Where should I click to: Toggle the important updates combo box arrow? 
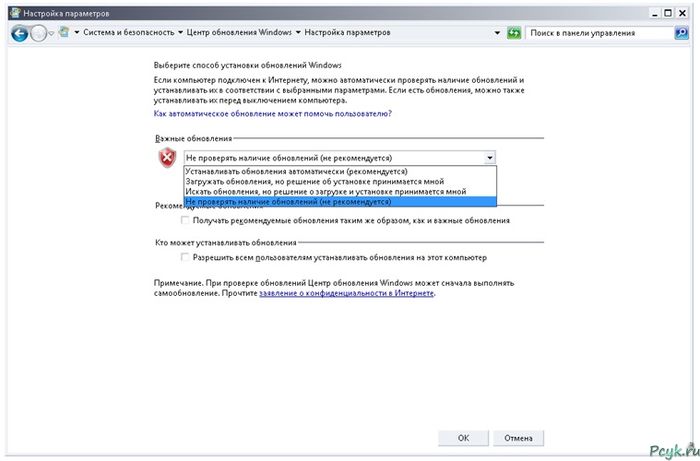[x=490, y=158]
